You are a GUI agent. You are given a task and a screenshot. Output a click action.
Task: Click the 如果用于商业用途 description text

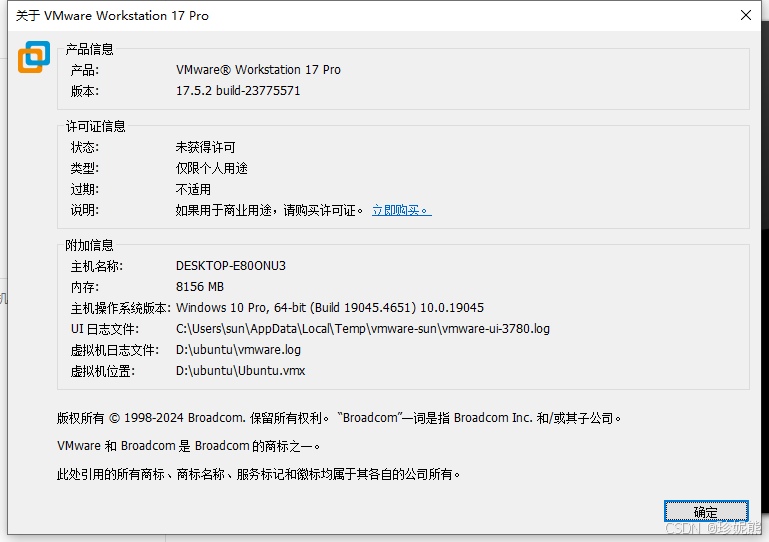tap(269, 210)
